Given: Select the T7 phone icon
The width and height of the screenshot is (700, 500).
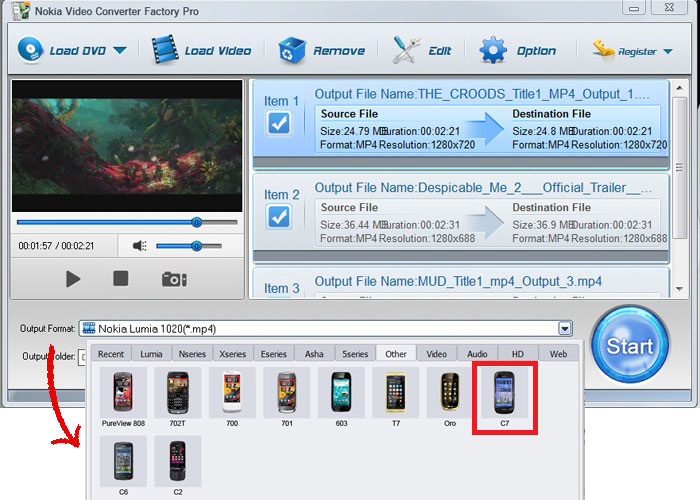Looking at the screenshot, I should coord(396,392).
